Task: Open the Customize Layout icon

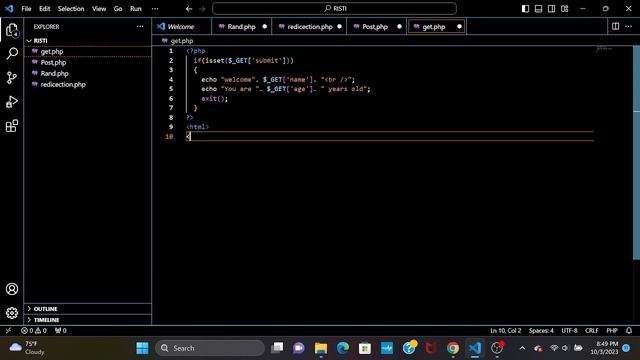Action: (x=564, y=9)
